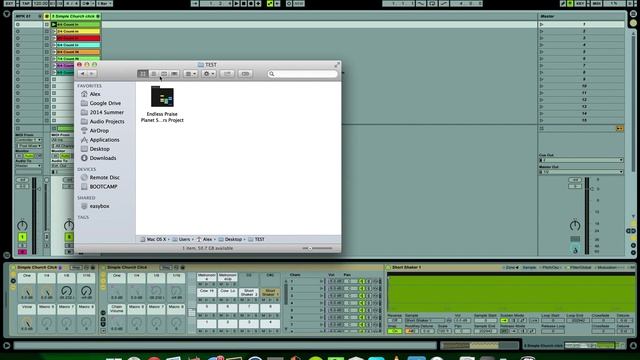Open Applications in the Finder sidebar
The width and height of the screenshot is (640, 360).
(x=104, y=140)
